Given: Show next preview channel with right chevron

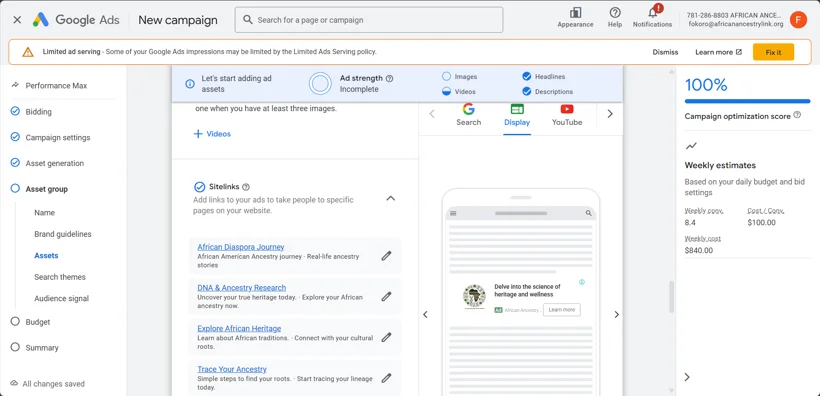Looking at the screenshot, I should tap(610, 114).
